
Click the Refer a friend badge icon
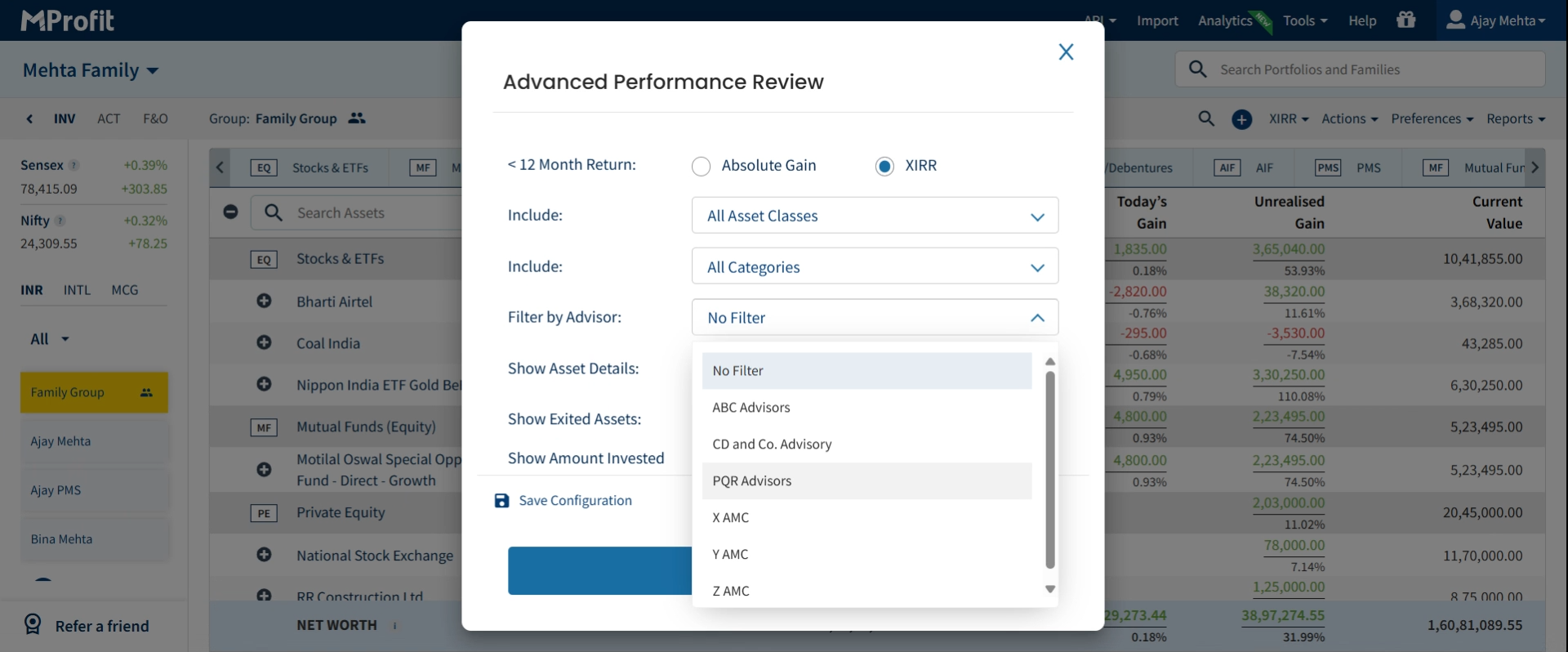pos(33,625)
